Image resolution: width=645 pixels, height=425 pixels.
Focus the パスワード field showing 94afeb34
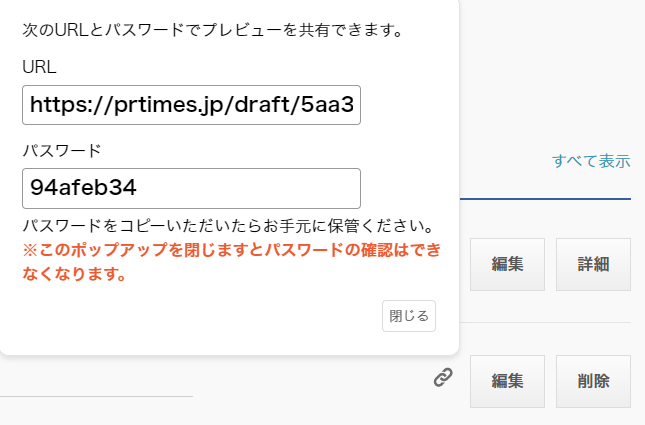(x=190, y=188)
